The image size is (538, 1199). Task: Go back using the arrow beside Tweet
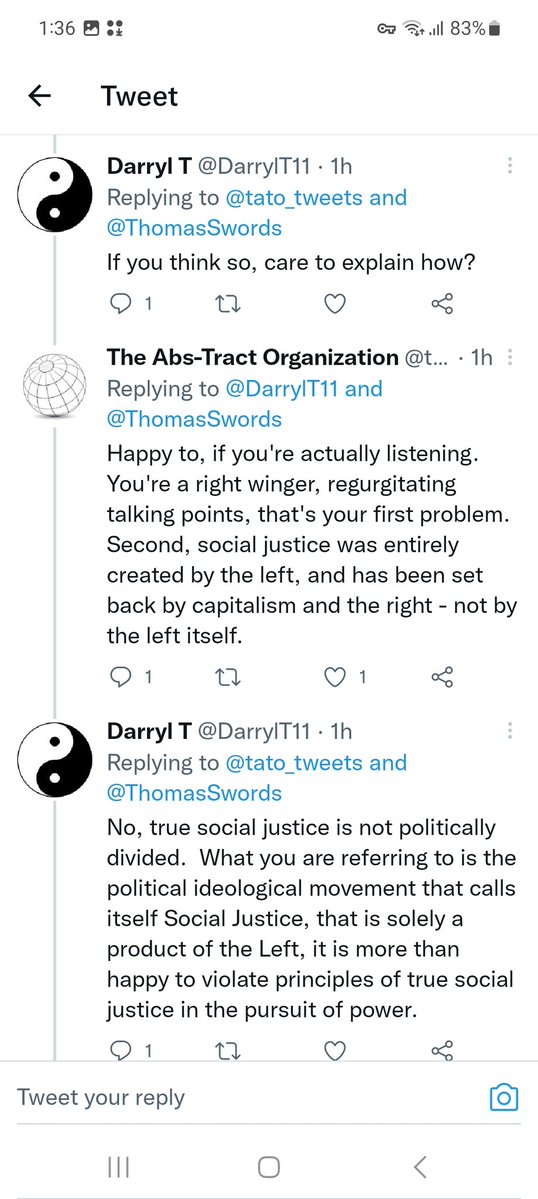39,96
